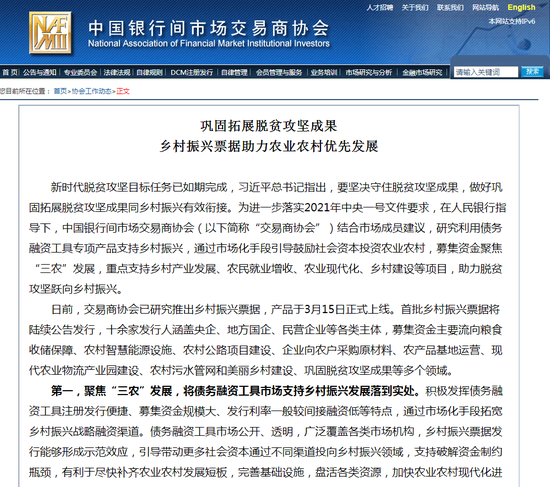Open the 会员管理与服务 menu

point(279,72)
